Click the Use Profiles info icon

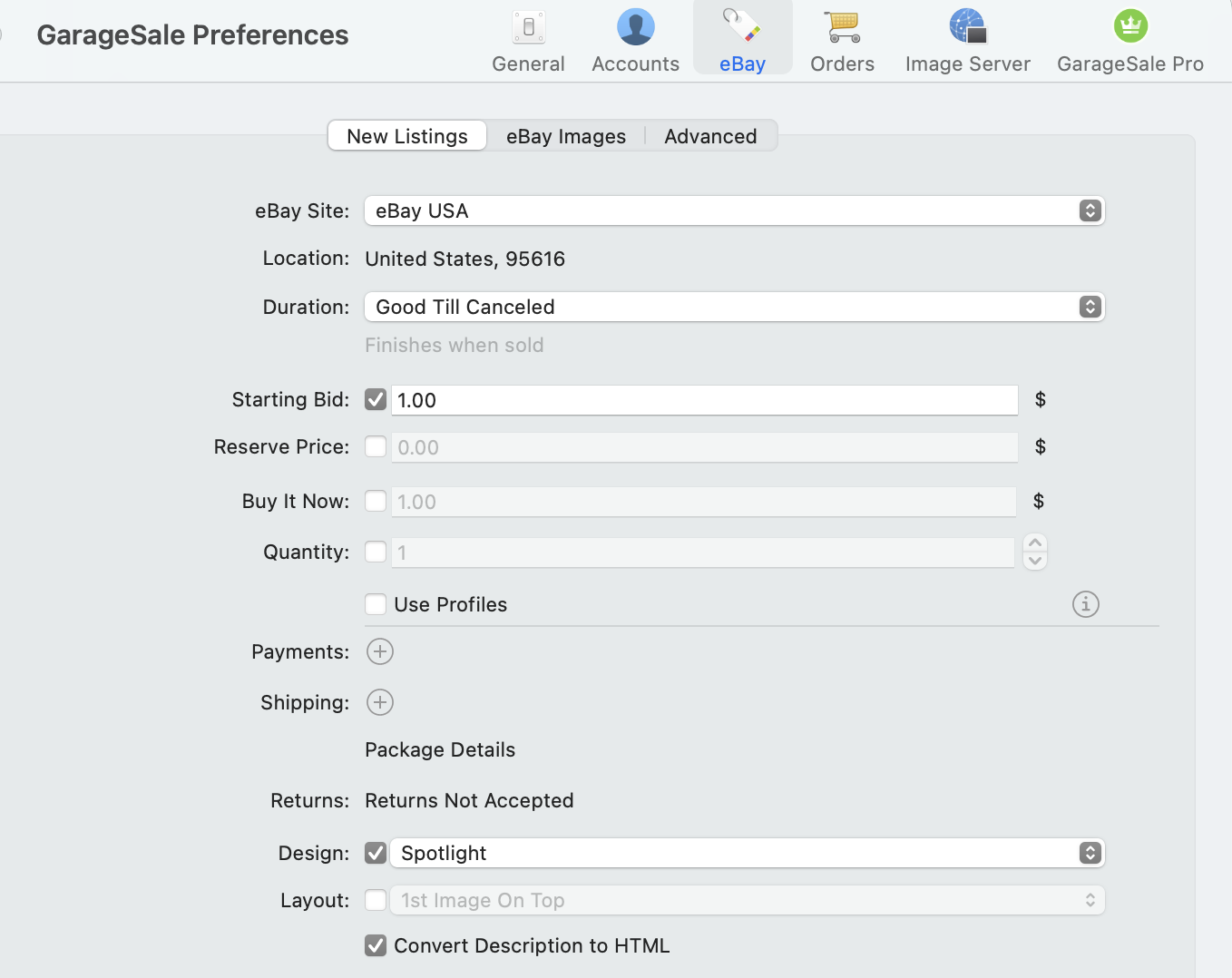[x=1086, y=604]
